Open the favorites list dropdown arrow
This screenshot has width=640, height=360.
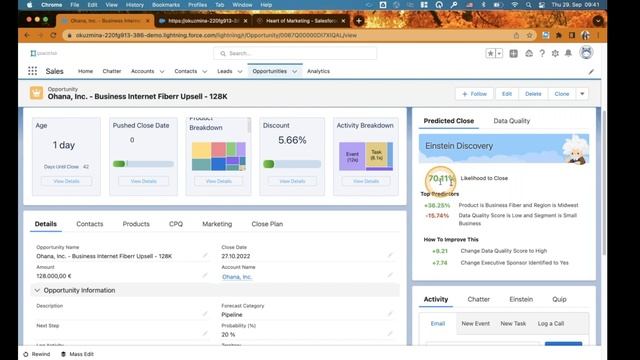point(499,53)
